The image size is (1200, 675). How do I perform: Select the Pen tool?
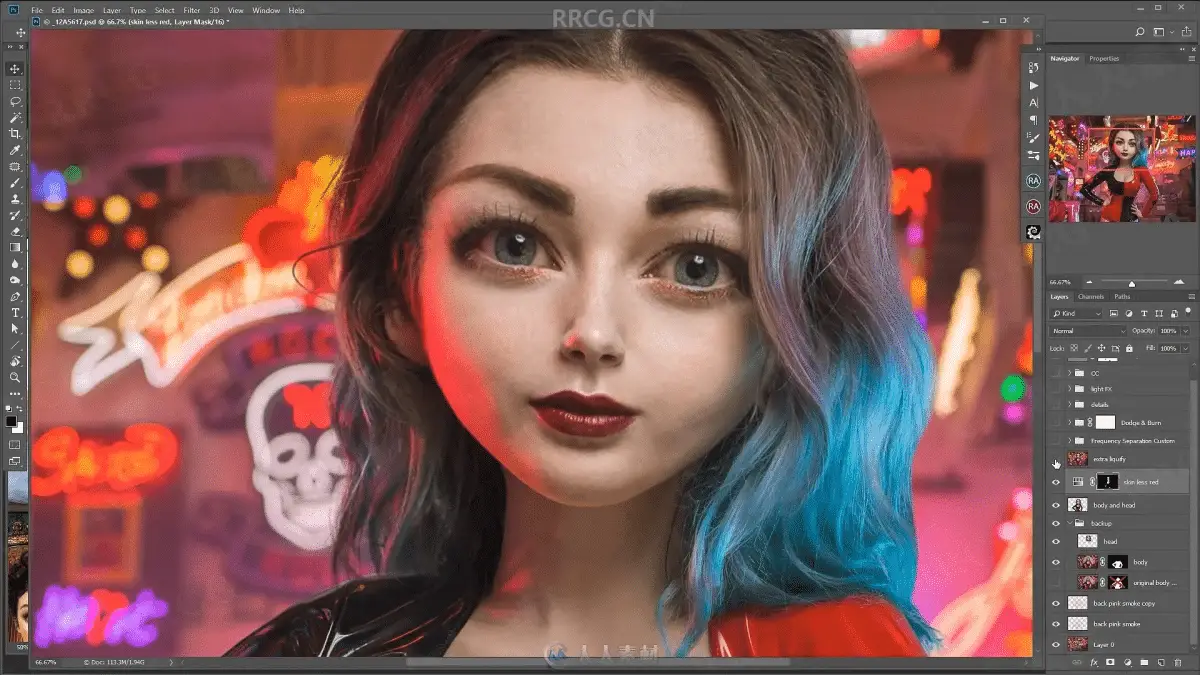15,296
